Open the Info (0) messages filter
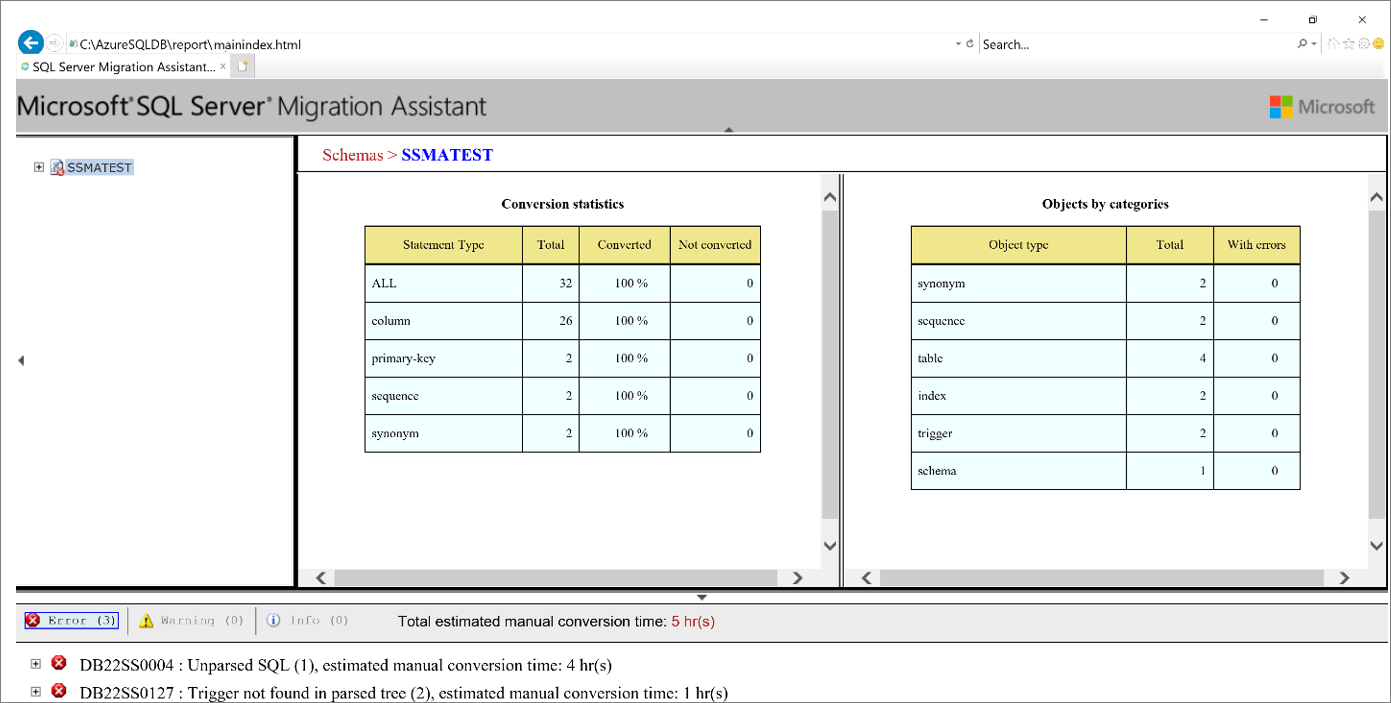The height and width of the screenshot is (703, 1391). (x=272, y=620)
